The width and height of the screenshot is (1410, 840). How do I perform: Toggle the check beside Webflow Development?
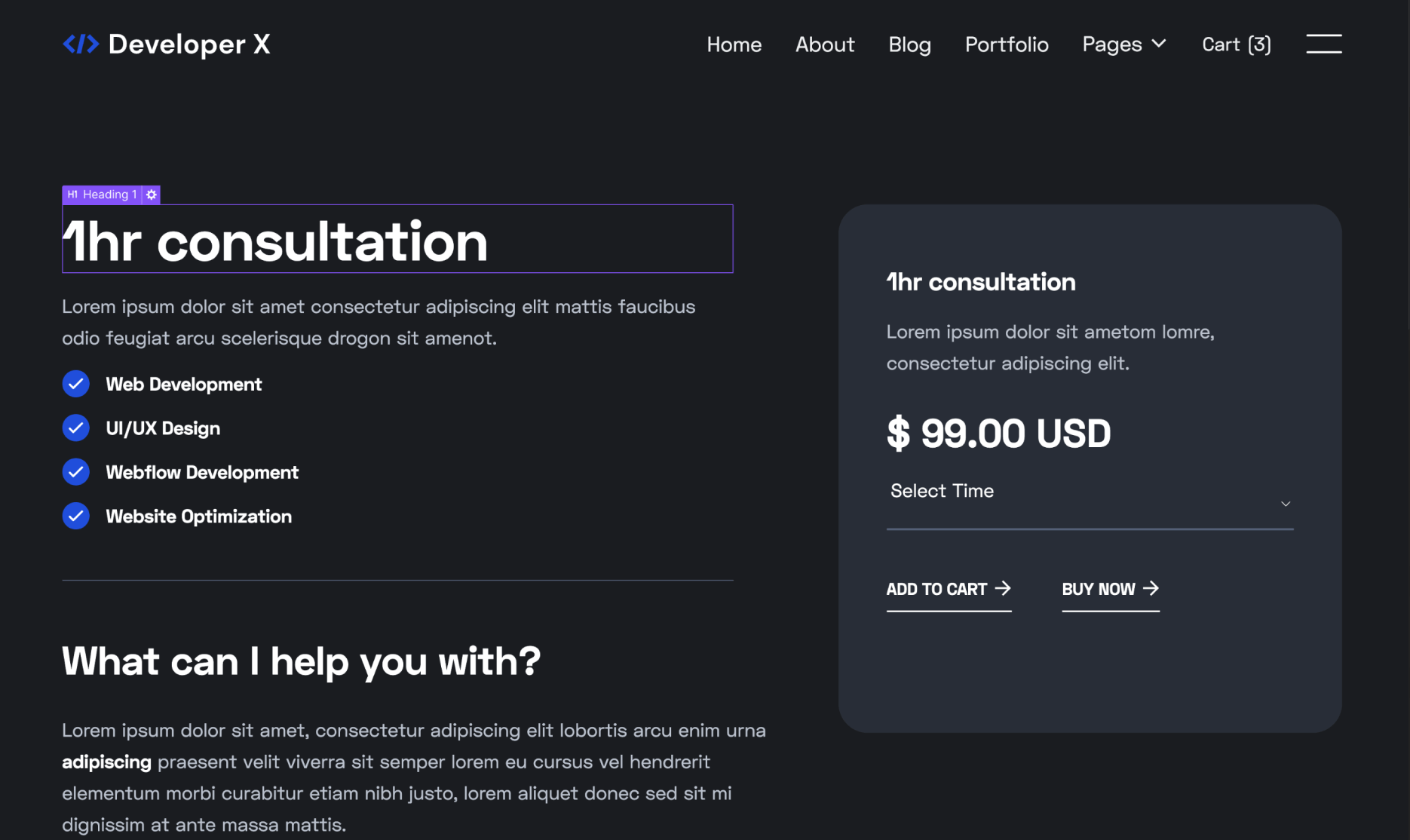point(75,471)
